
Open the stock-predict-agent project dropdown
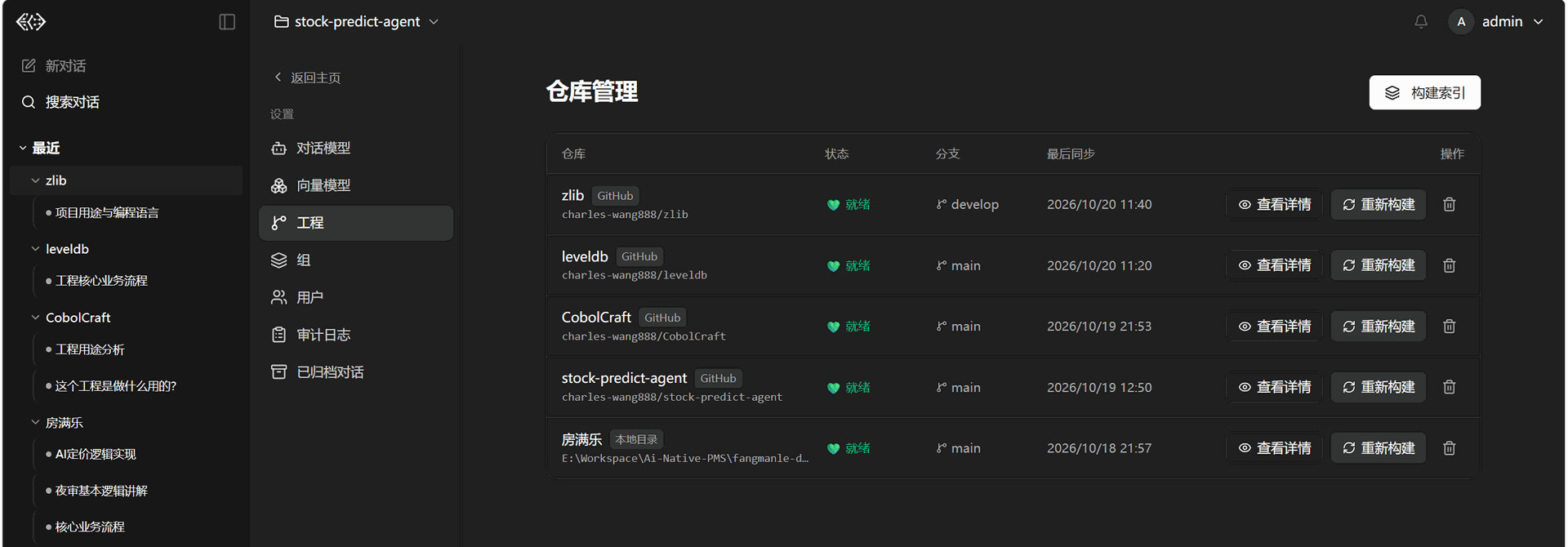click(357, 22)
